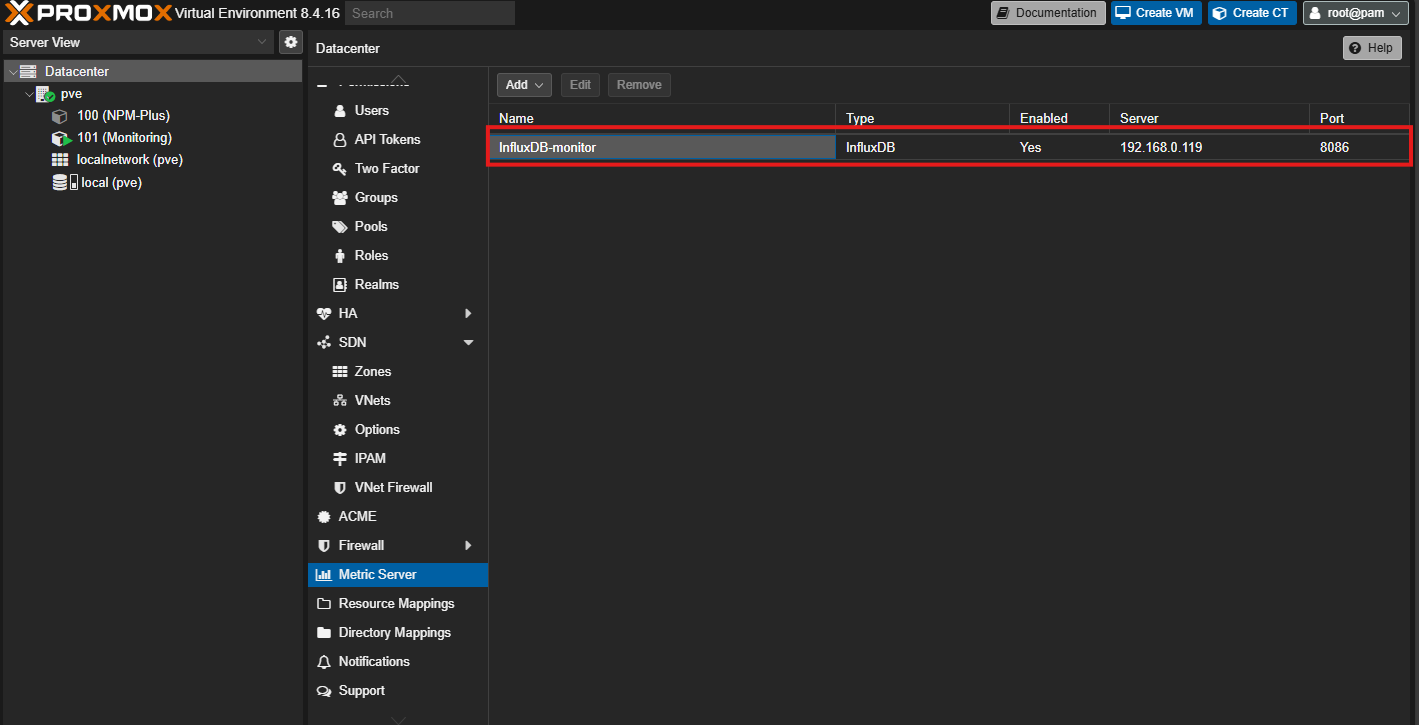Click the Remove button

click(639, 85)
